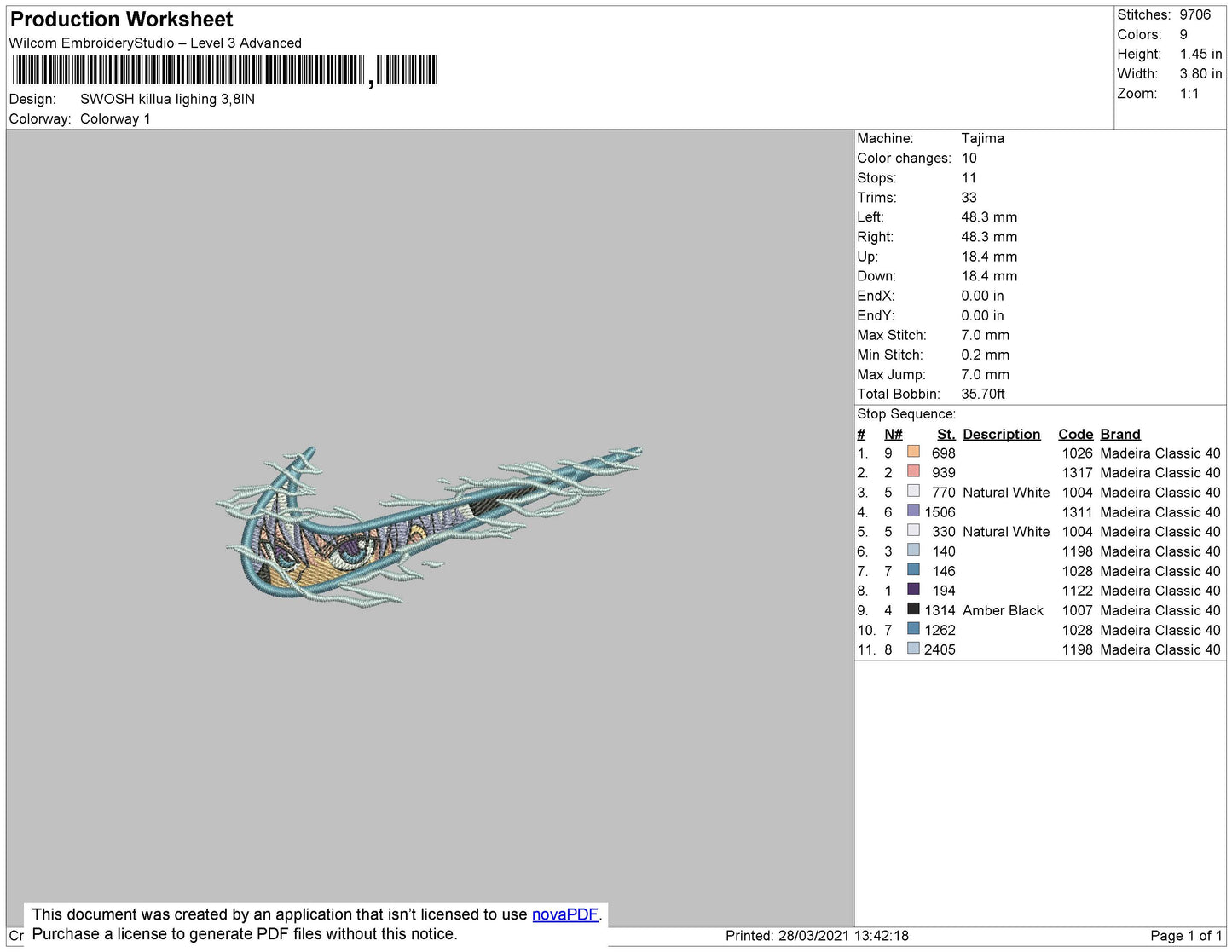Viewport: 1232px width, 952px height.
Task: Click the white swatch with 770 stitches
Action: 913,492
